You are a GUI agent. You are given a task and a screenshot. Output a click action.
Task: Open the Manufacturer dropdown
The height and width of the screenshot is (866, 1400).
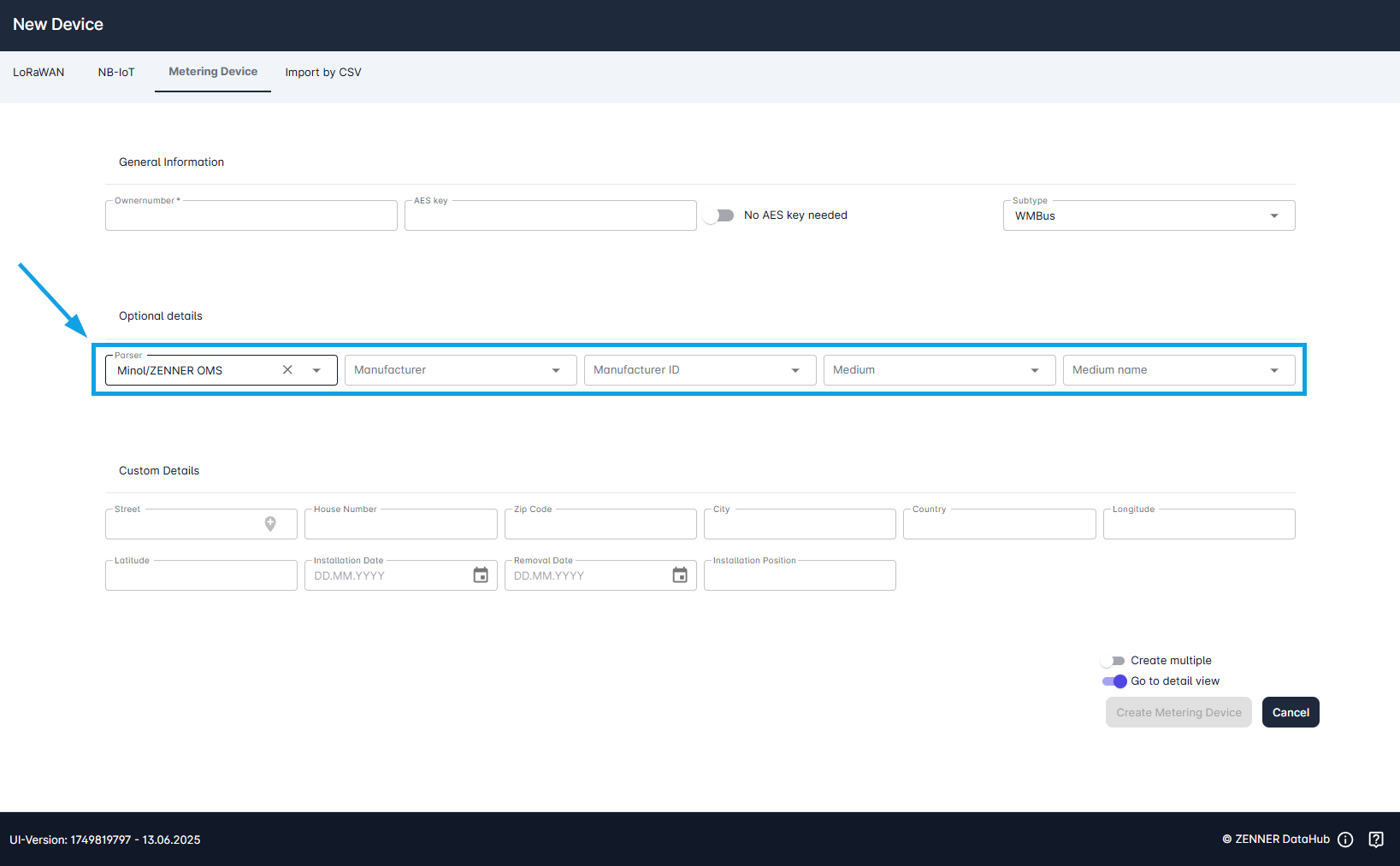[x=556, y=369]
